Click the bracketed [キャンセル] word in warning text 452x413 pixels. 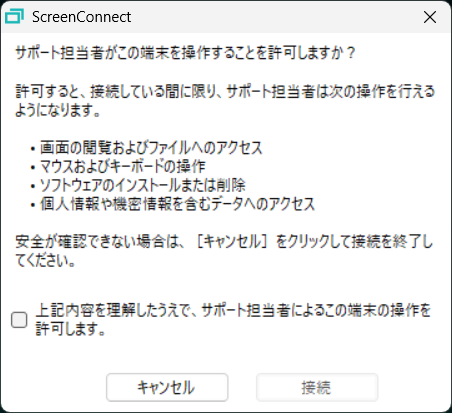(233, 242)
